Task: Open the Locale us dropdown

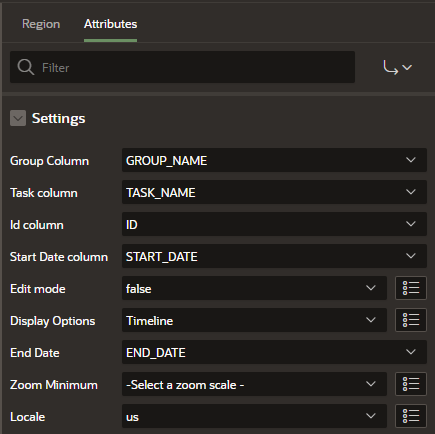Action: [254, 416]
